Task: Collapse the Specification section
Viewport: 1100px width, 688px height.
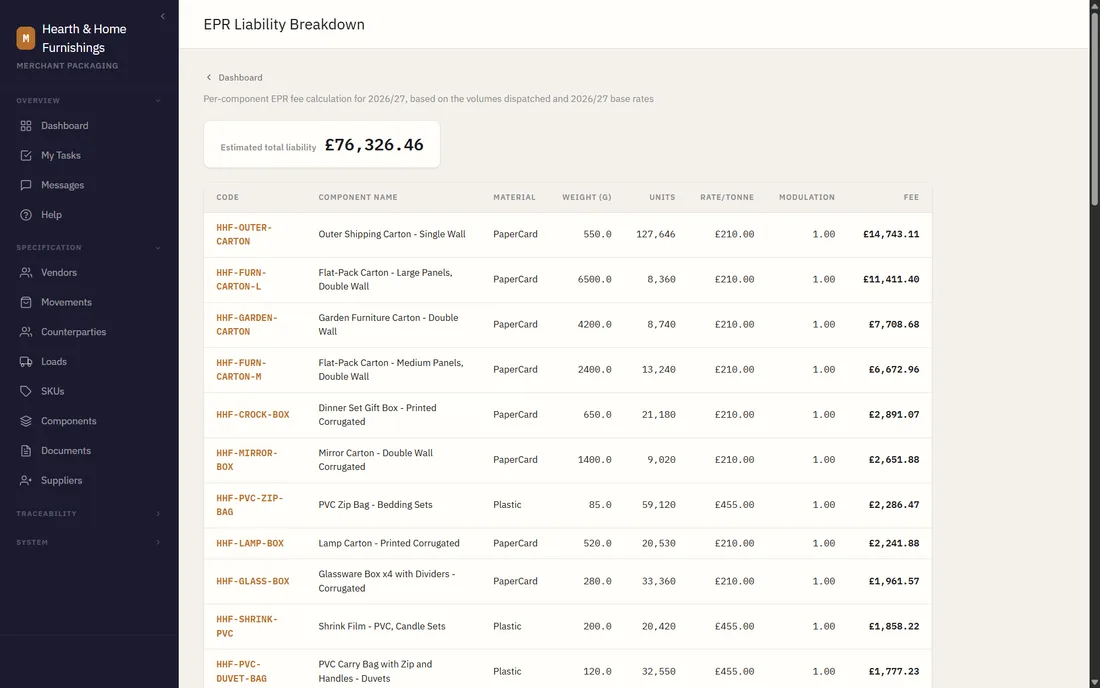Action: 158,248
